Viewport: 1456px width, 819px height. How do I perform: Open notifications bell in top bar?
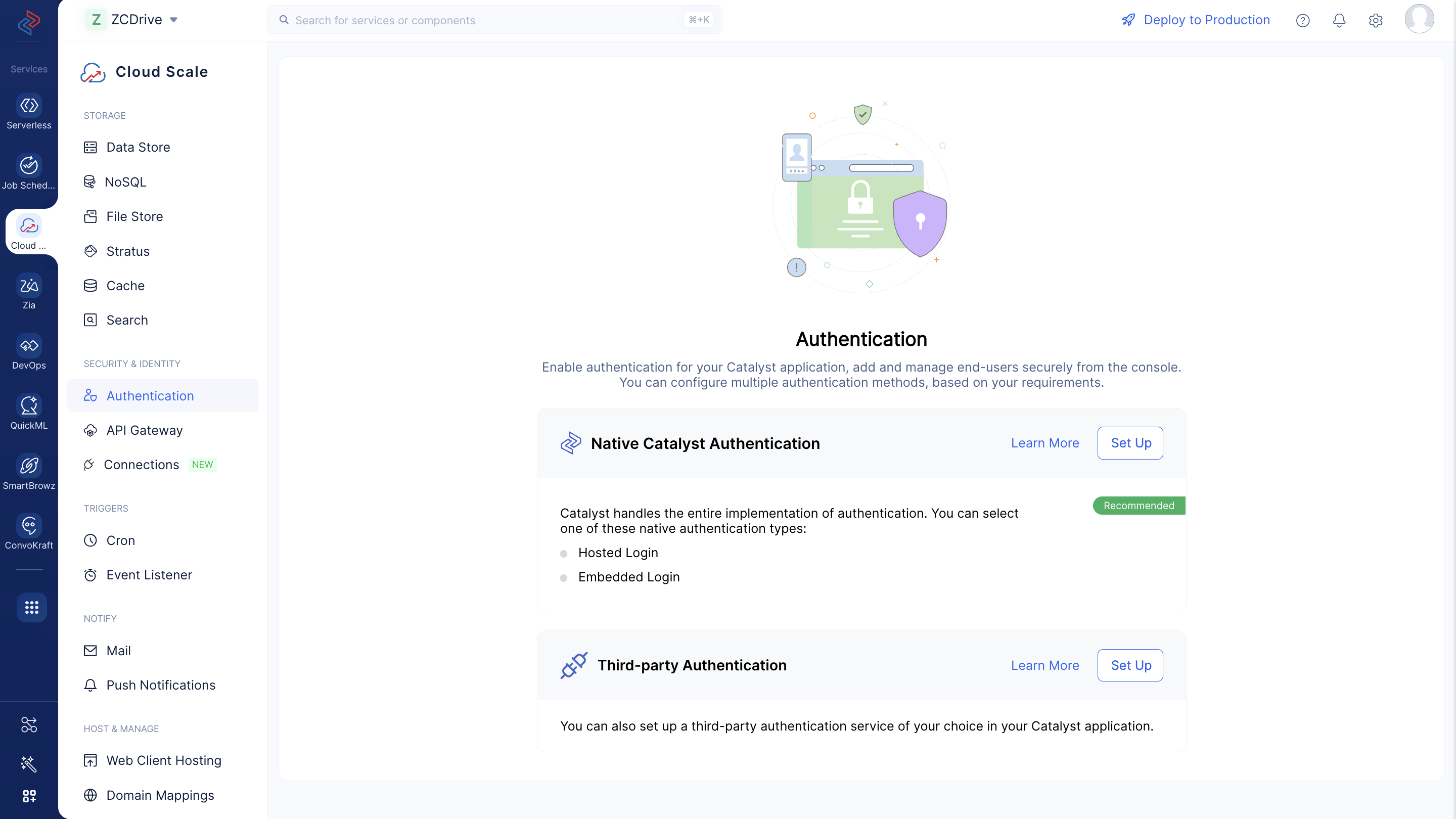click(1339, 20)
